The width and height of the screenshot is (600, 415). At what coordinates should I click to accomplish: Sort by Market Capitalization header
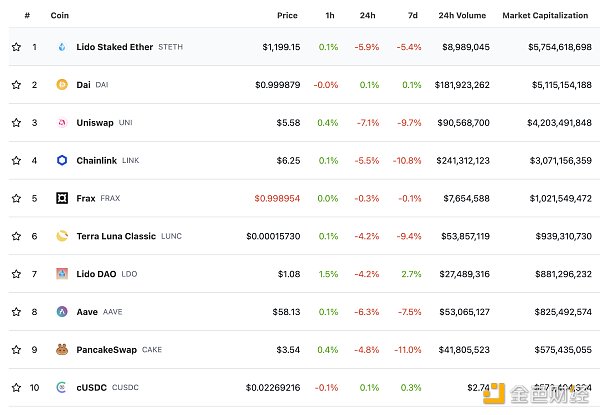click(546, 16)
